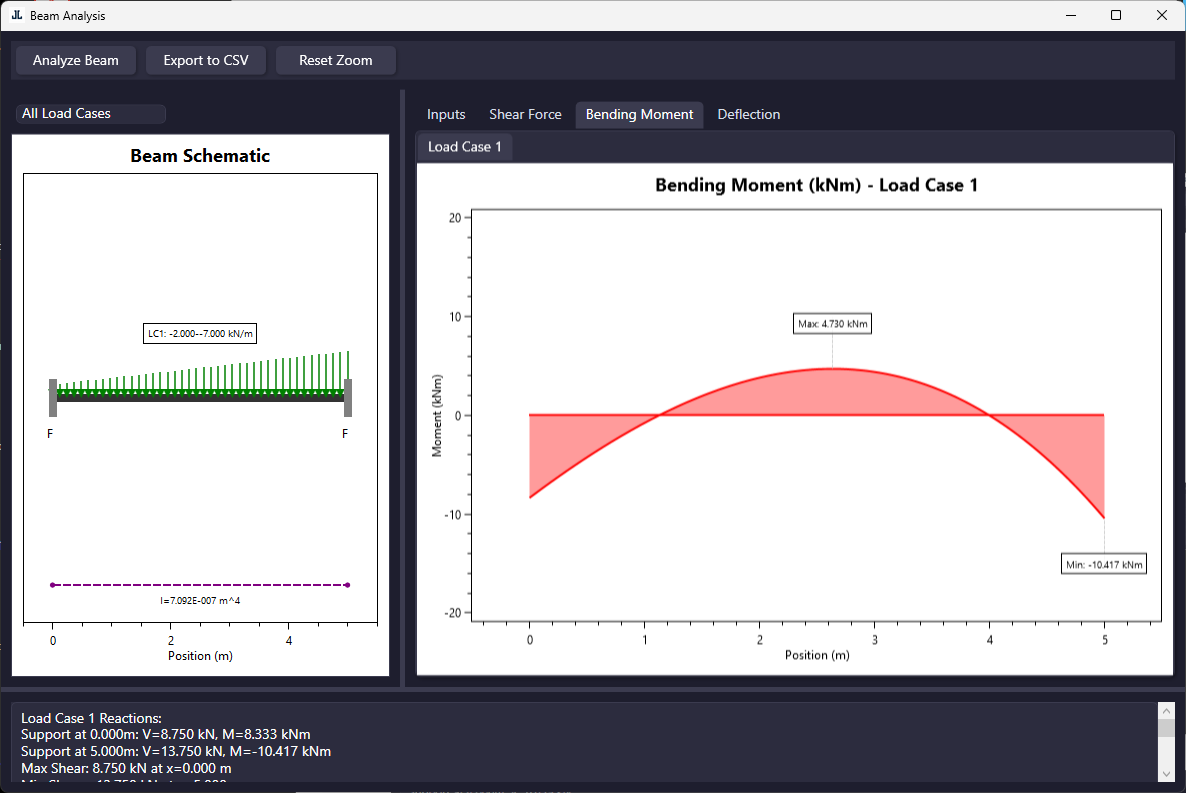Open the Shear Force tab
This screenshot has width=1186, height=793.
tap(525, 115)
